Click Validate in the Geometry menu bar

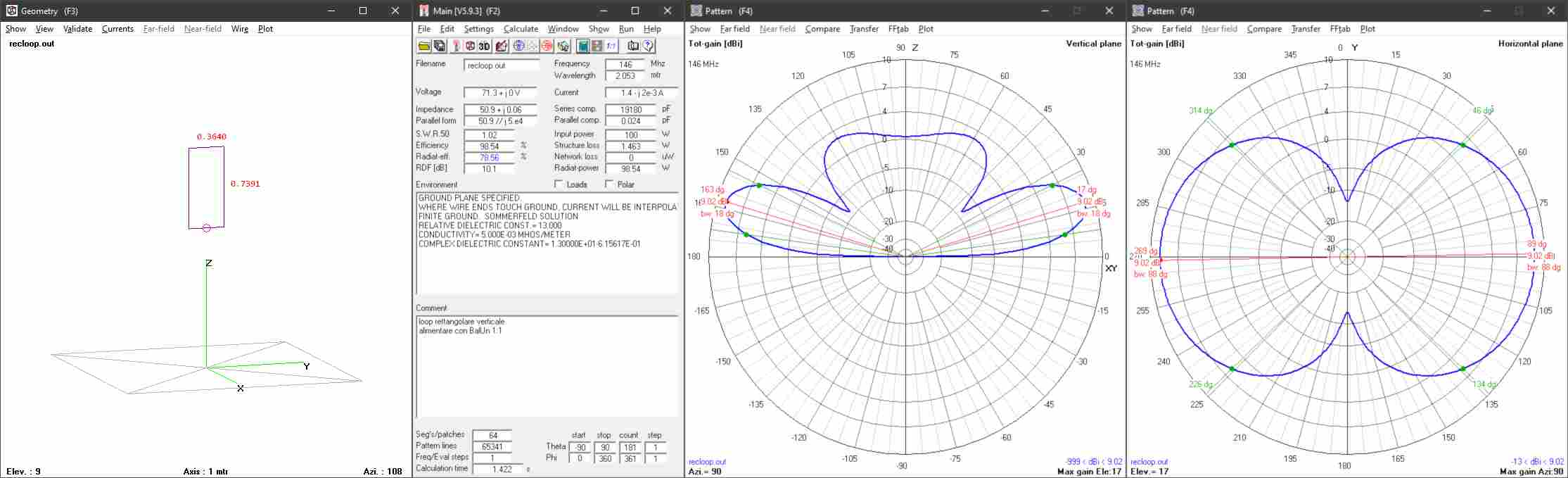coord(77,29)
